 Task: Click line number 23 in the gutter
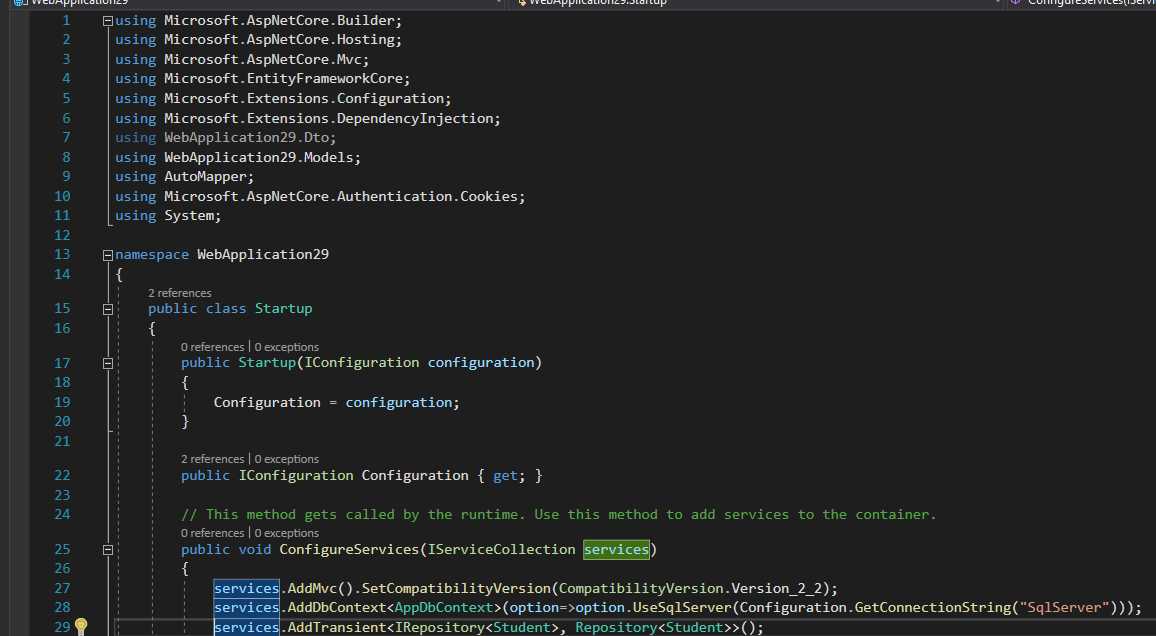click(x=62, y=495)
